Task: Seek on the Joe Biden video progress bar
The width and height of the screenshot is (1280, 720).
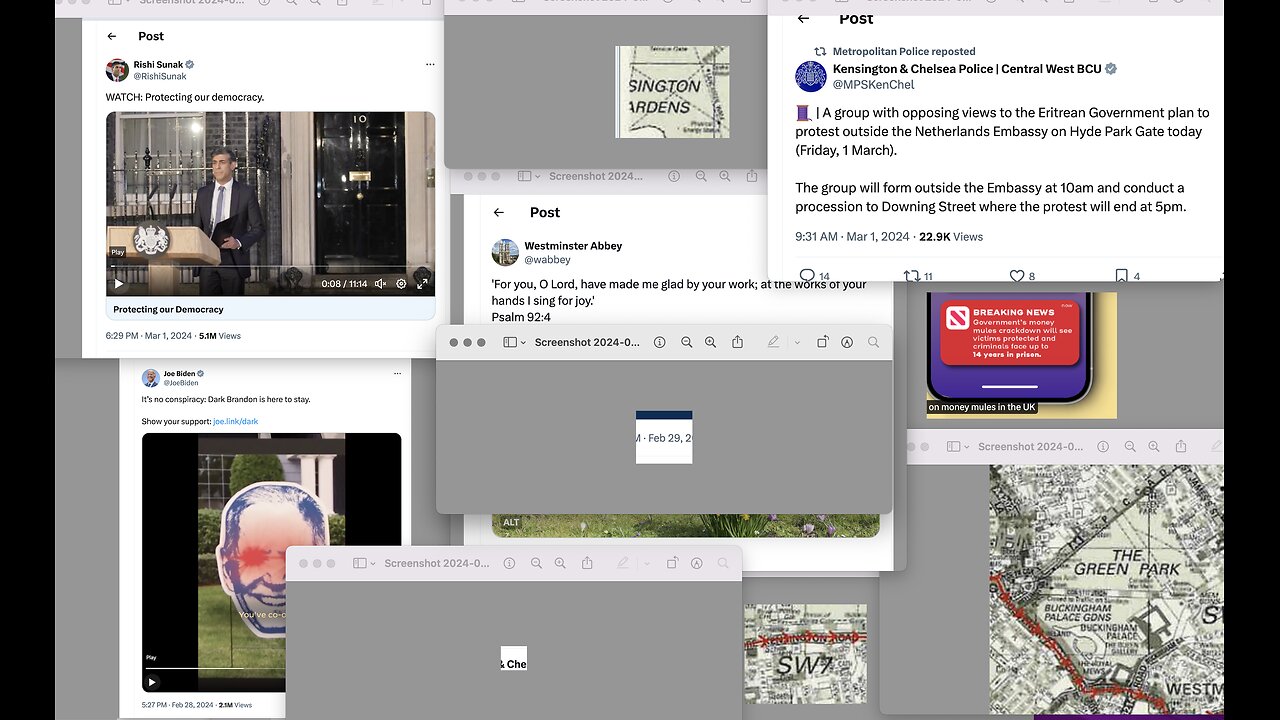Action: pos(270,667)
